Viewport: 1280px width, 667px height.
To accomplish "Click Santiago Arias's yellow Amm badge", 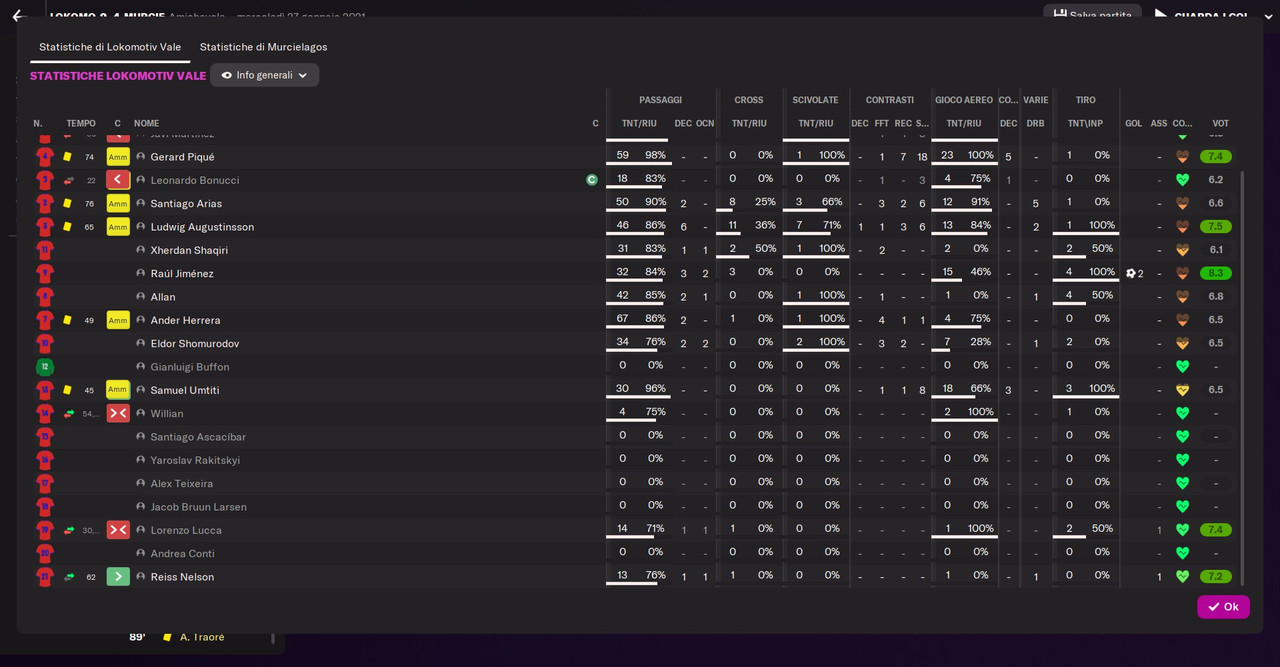I will (x=118, y=203).
